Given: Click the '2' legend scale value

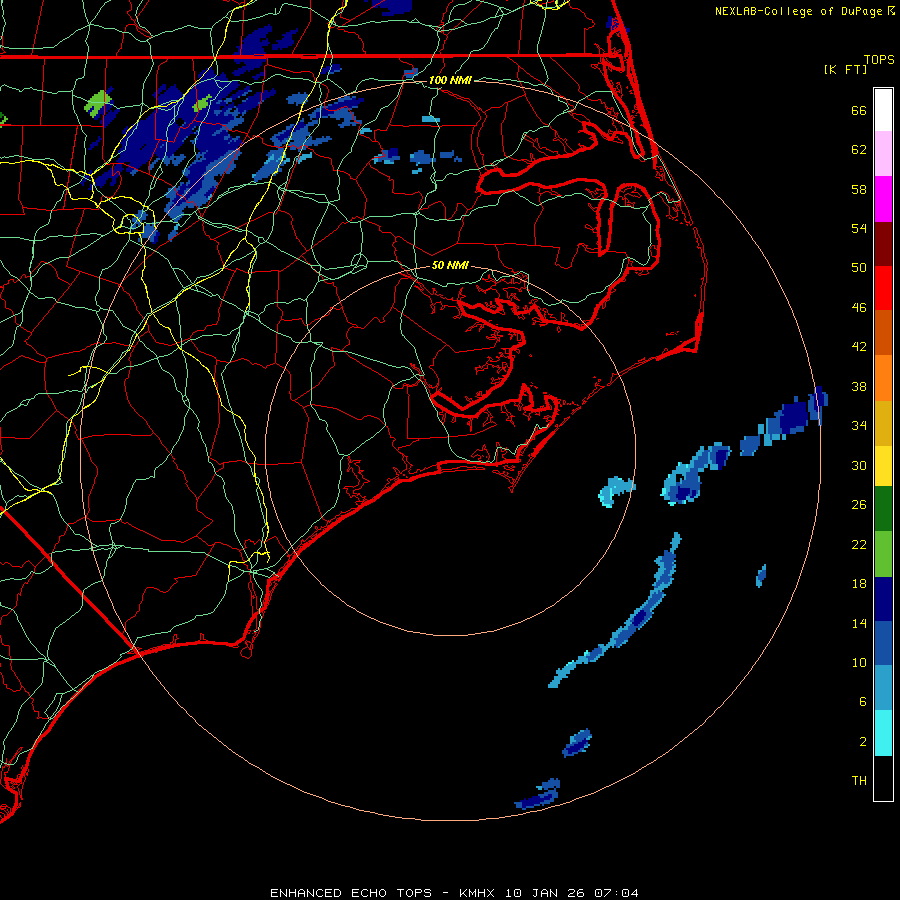Looking at the screenshot, I should pyautogui.click(x=863, y=742).
